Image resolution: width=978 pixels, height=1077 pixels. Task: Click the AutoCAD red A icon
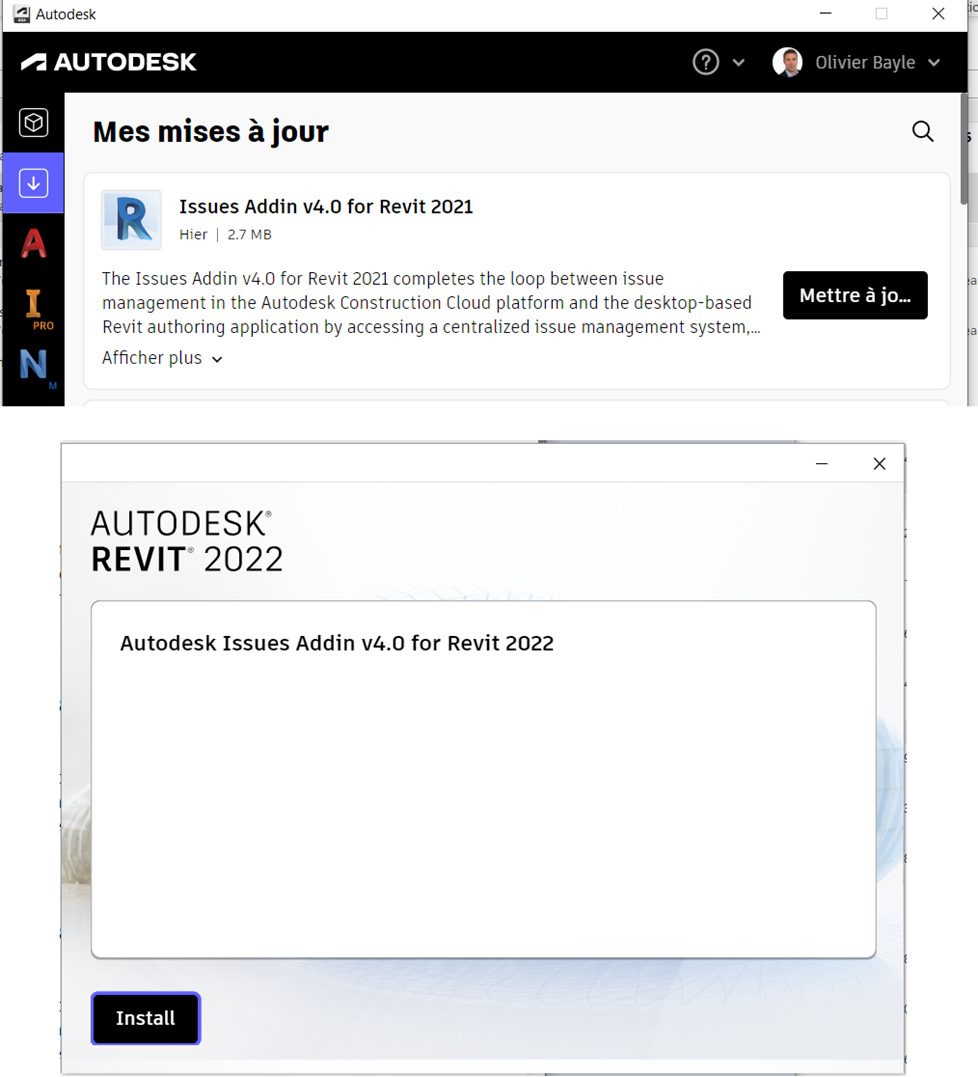[x=34, y=243]
